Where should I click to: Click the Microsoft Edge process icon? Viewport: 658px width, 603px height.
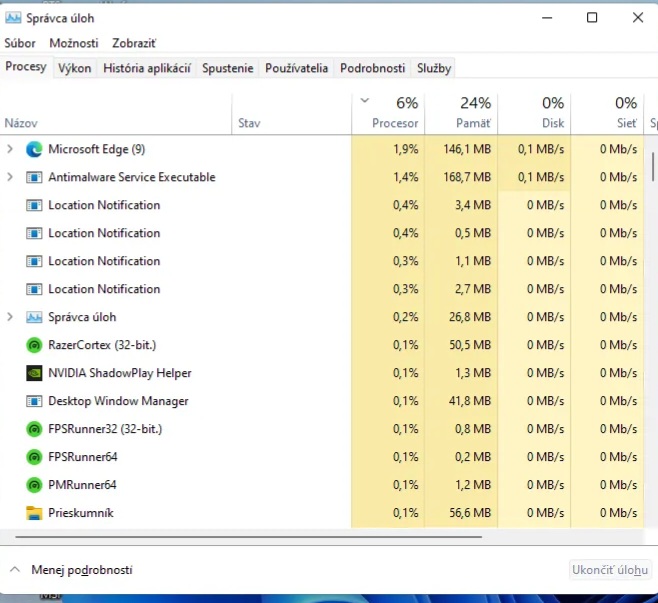coord(34,149)
